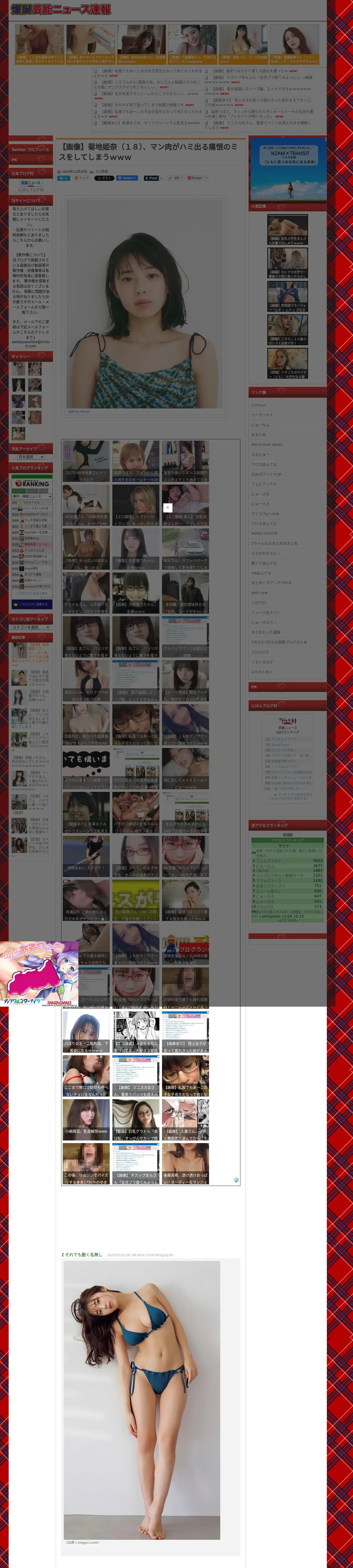Open the このワロ link
The height and width of the screenshot is (1568, 353).
click(x=259, y=603)
